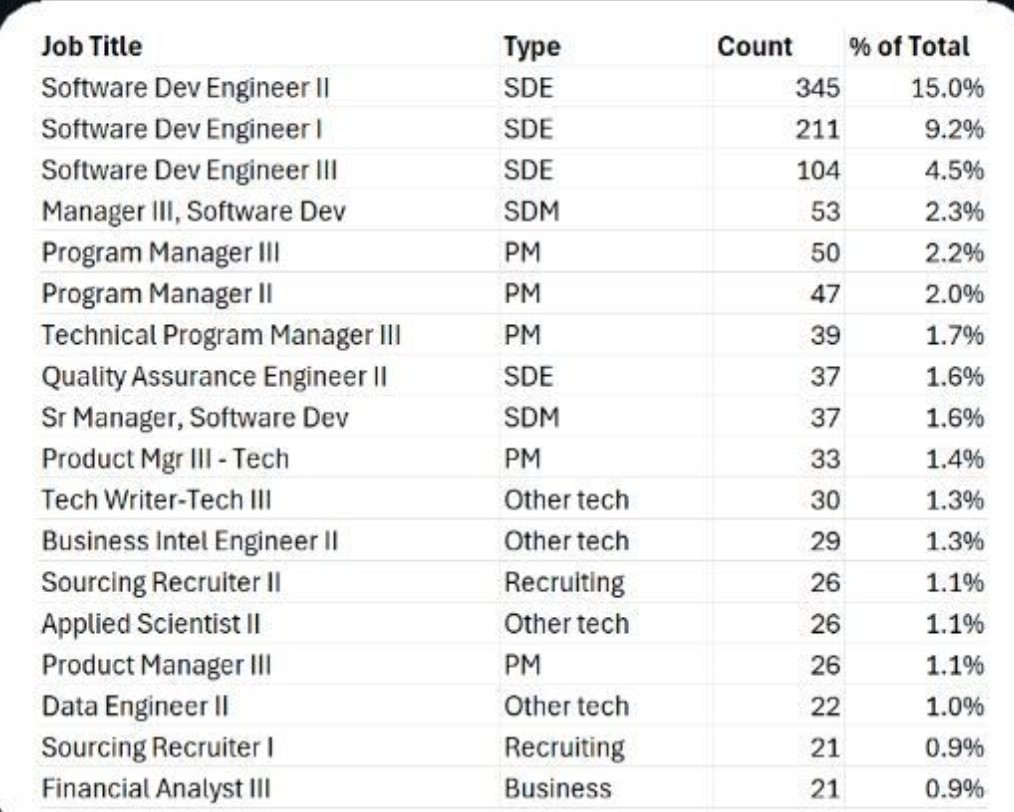
Task: Click the Technical Program Manager III cell
Action: click(221, 336)
